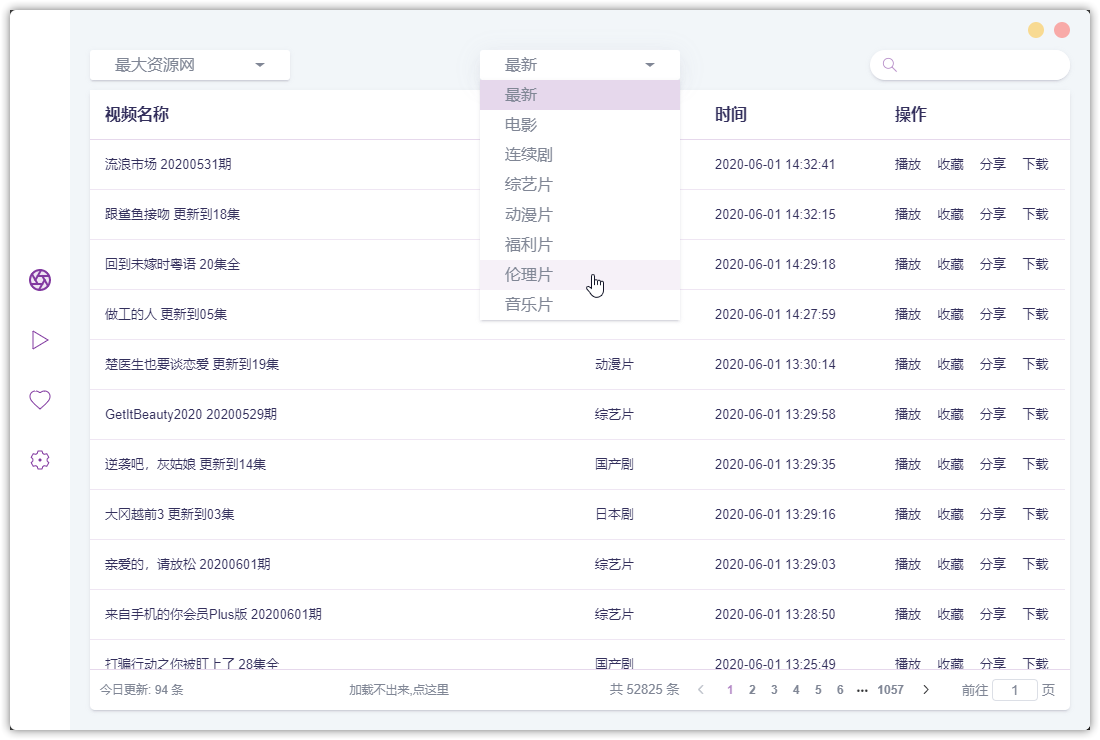Click the yellow minimize window button
Viewport: 1100px width, 740px height.
pos(1036,30)
